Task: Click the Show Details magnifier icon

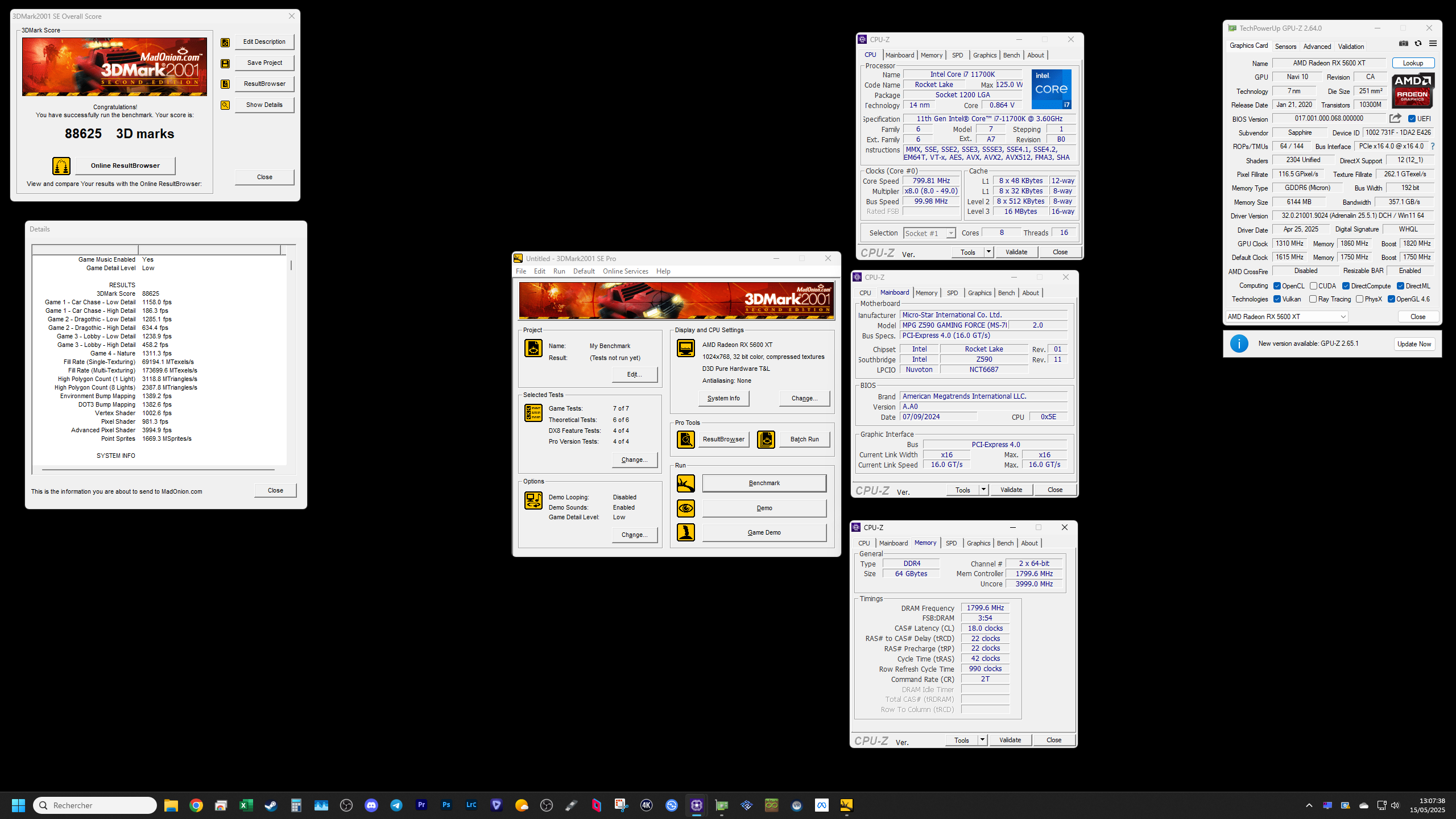Action: 225,105
